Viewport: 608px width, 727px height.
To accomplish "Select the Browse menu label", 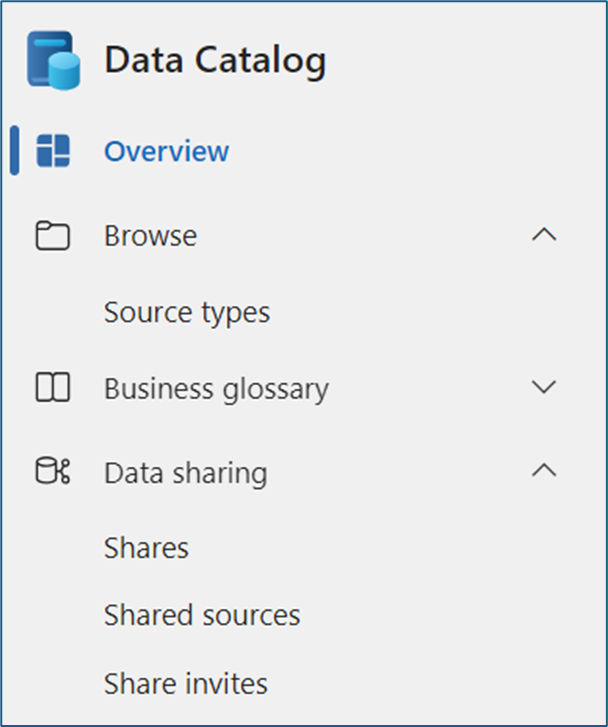I will [x=150, y=236].
